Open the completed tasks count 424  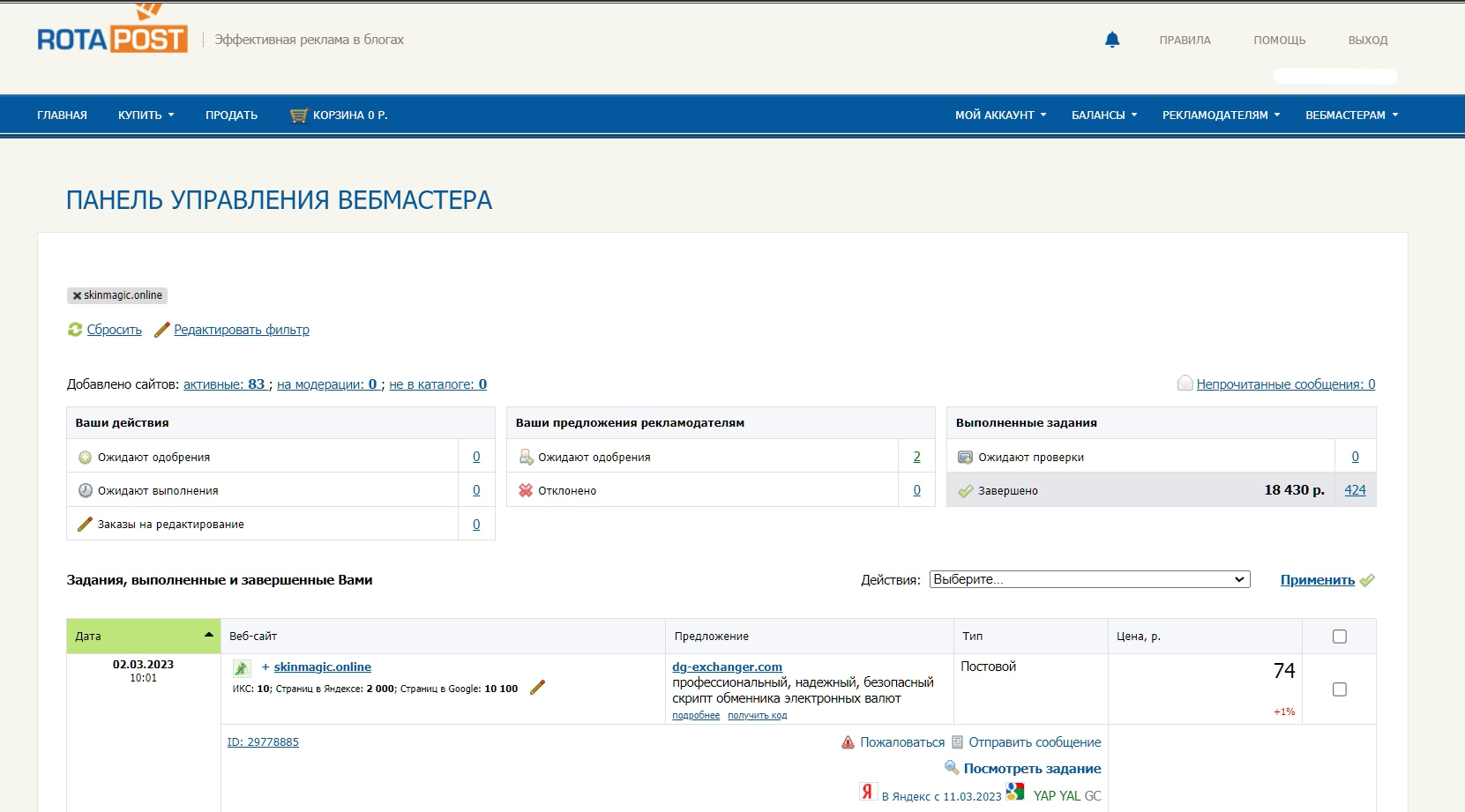coord(1355,490)
